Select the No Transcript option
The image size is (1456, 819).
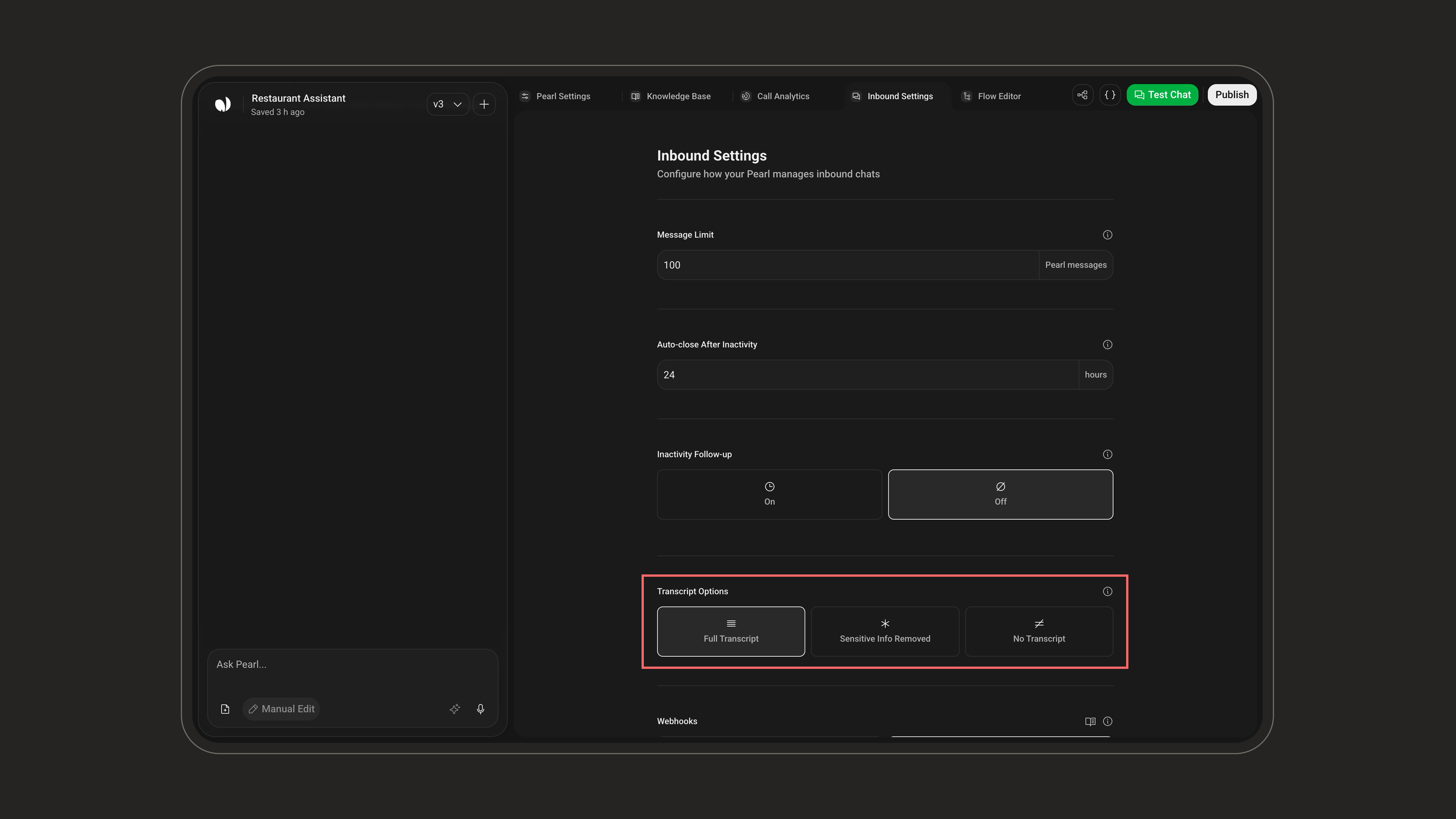tap(1039, 631)
